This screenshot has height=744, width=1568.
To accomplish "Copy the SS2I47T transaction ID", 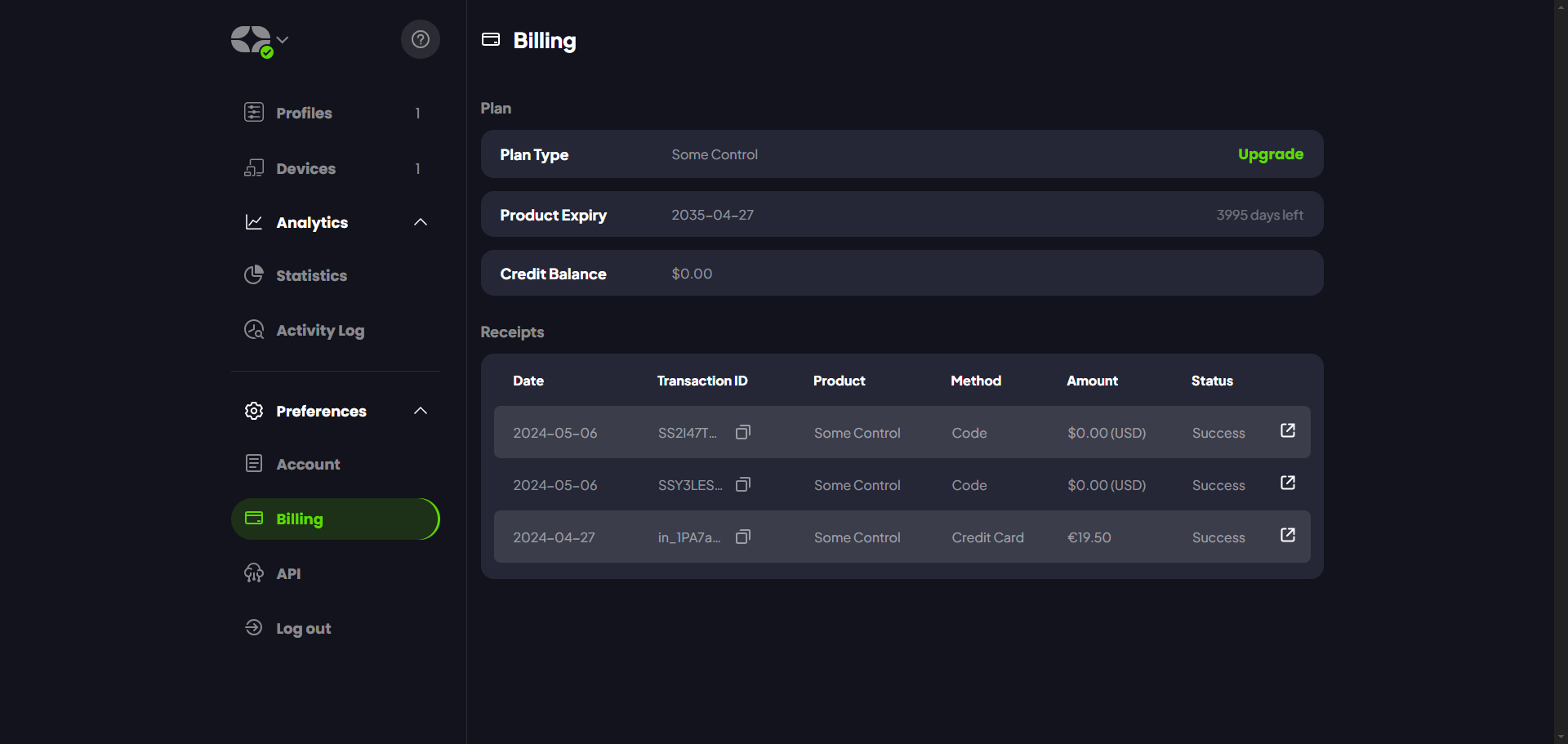I will (x=742, y=432).
